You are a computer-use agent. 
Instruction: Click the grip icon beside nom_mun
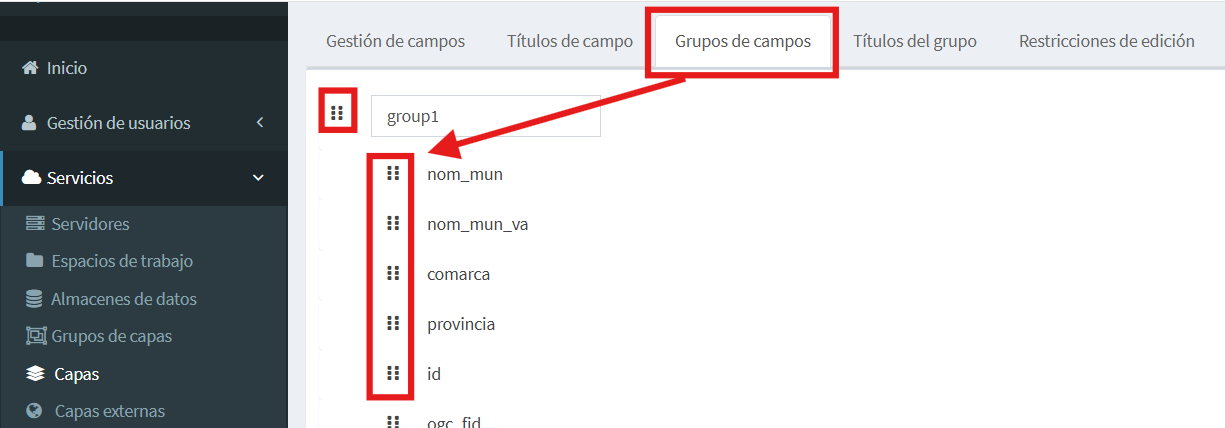point(393,173)
